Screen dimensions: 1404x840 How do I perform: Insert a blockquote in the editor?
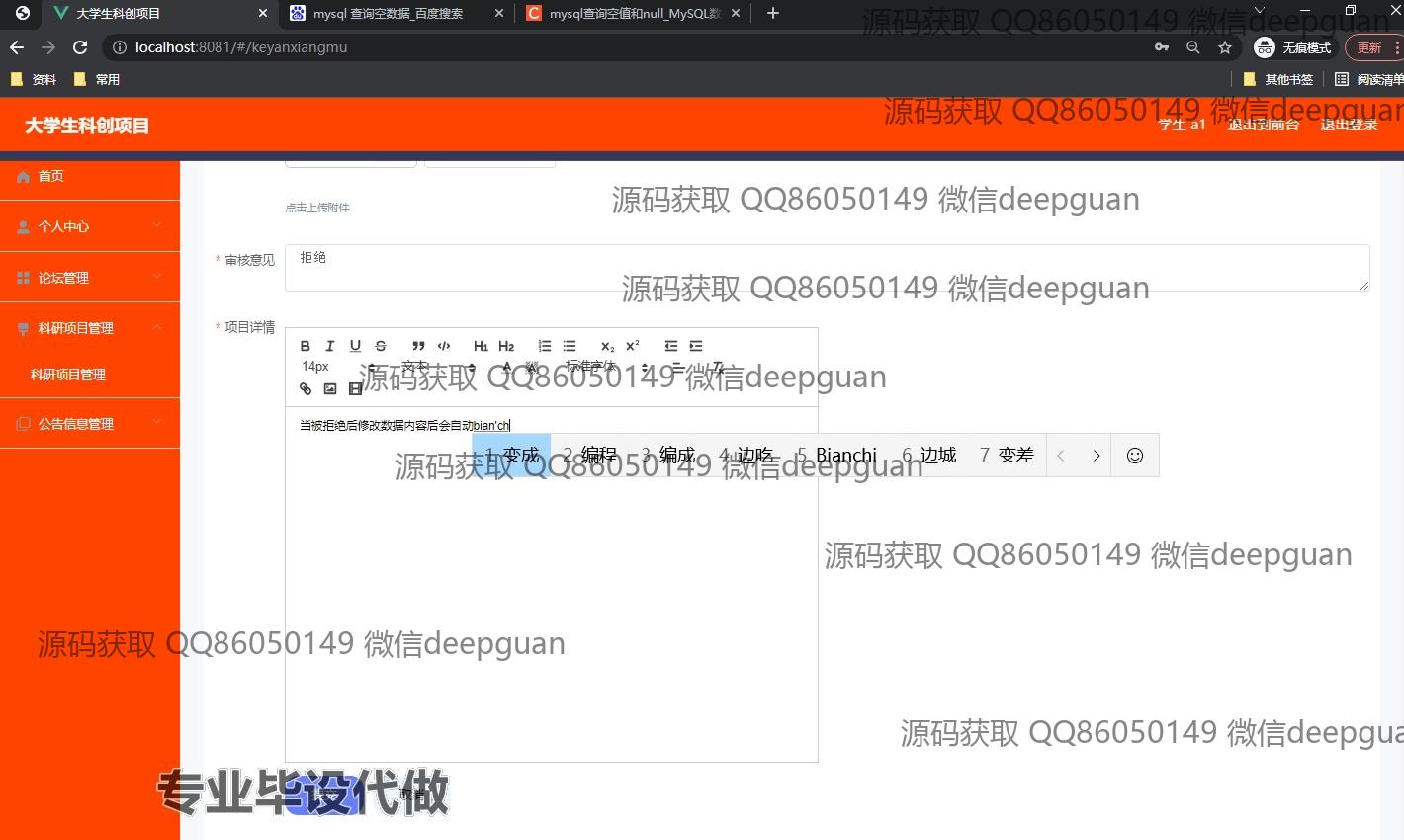coord(418,346)
